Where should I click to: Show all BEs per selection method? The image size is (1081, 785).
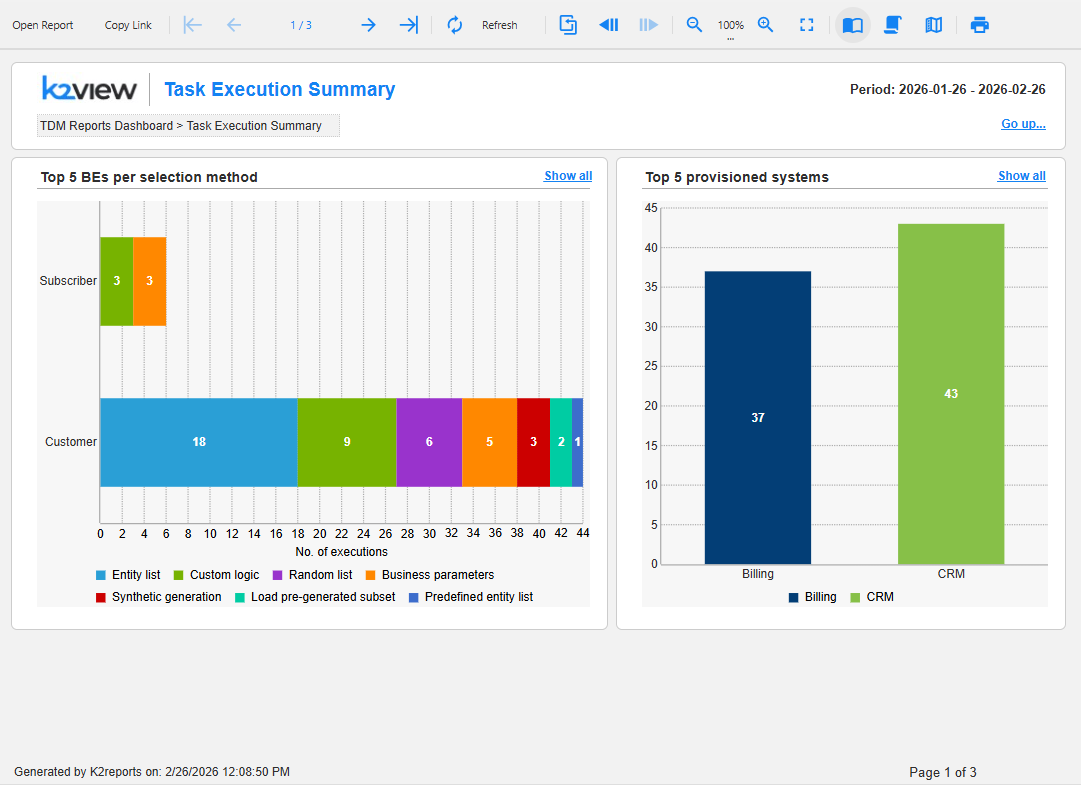pos(567,176)
